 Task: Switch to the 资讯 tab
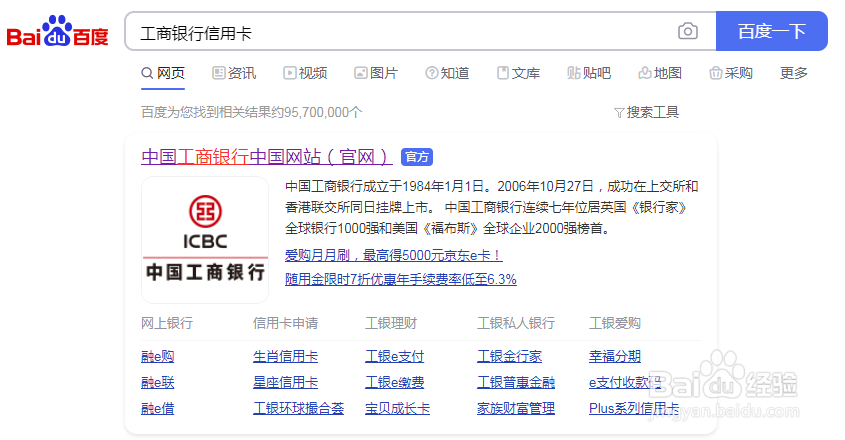(x=234, y=73)
